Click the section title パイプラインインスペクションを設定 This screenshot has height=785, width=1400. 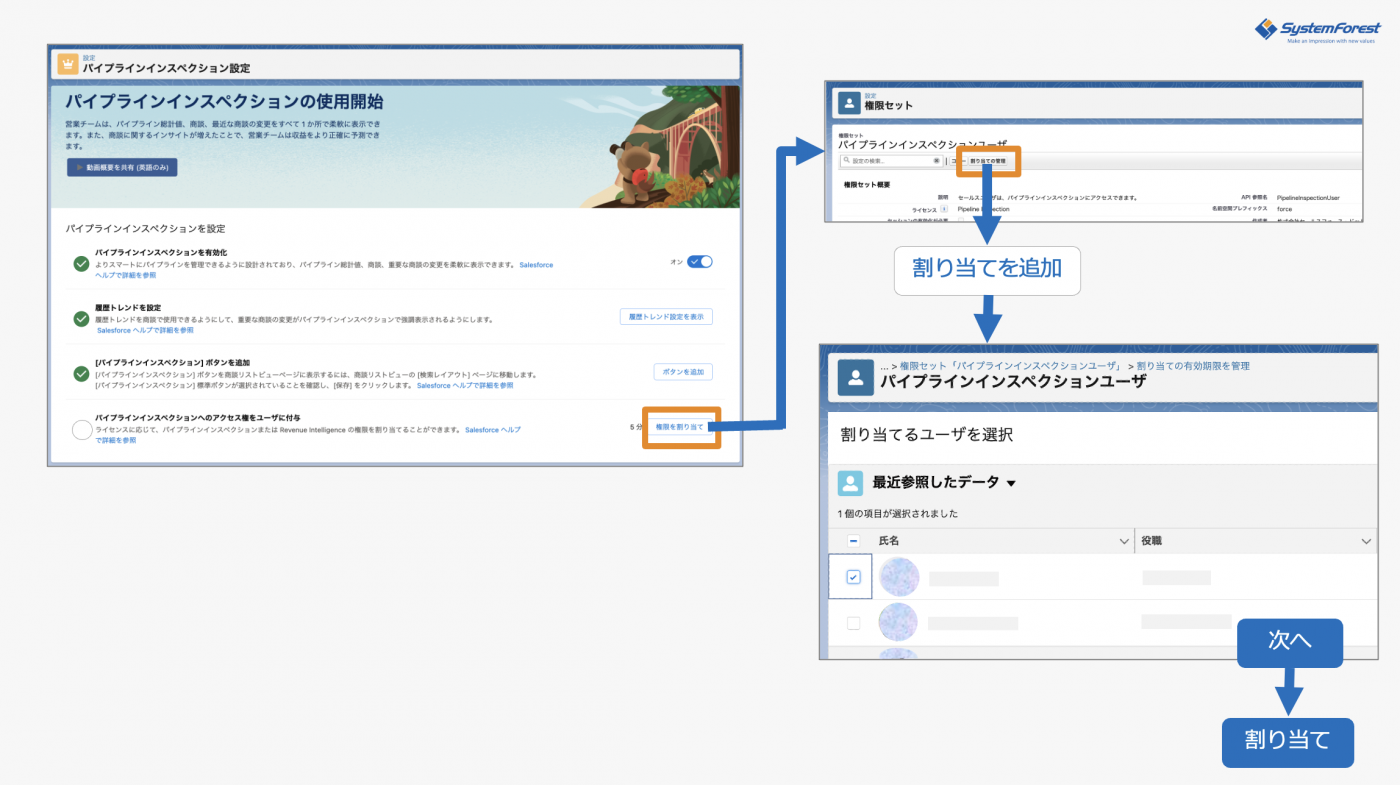(145, 229)
